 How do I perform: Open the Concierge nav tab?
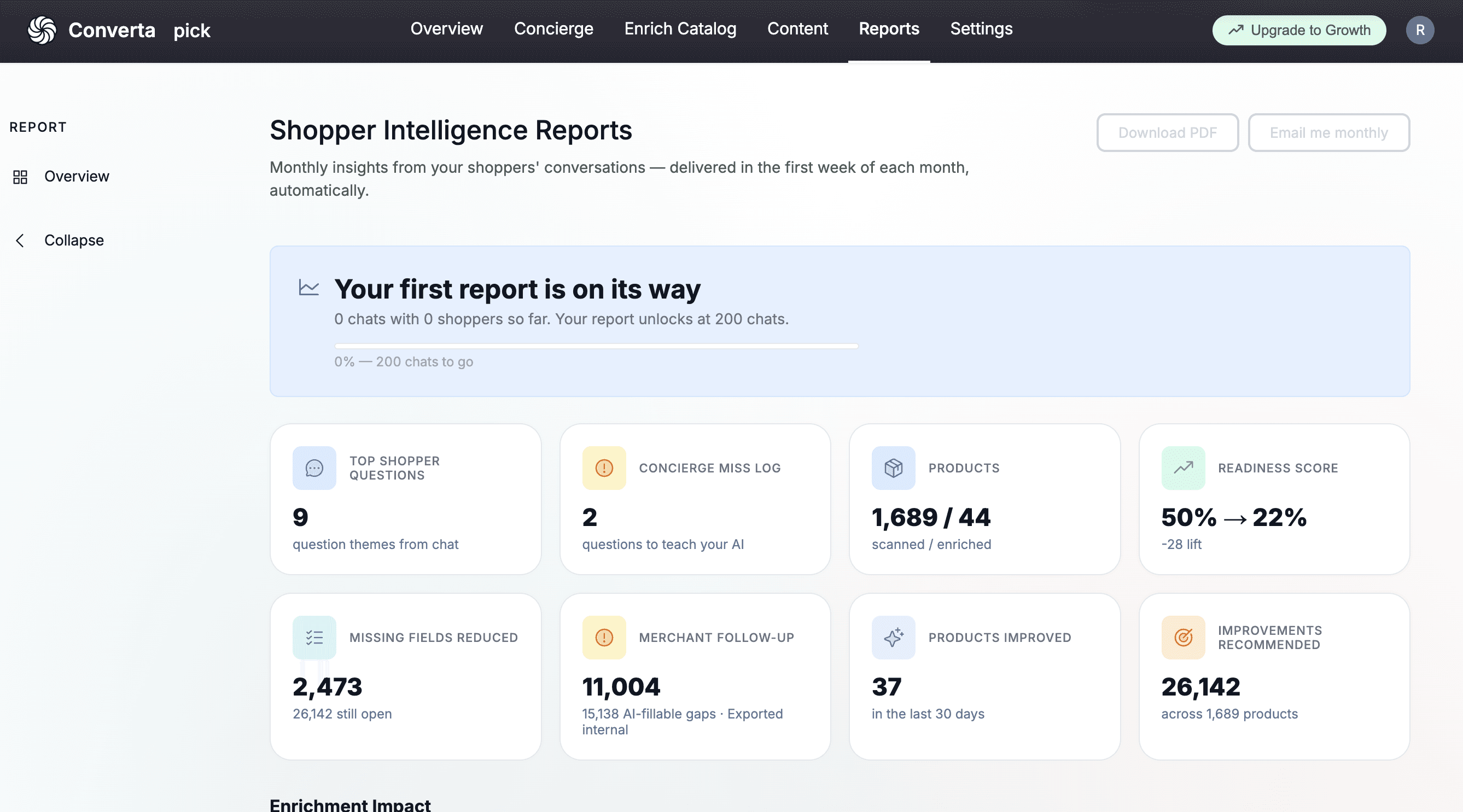553,29
